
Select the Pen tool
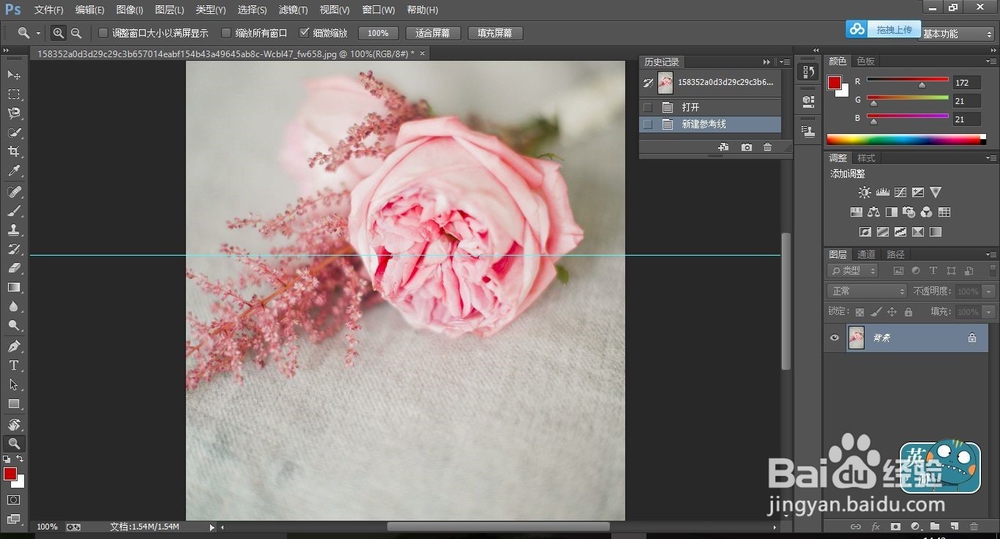[x=13, y=346]
